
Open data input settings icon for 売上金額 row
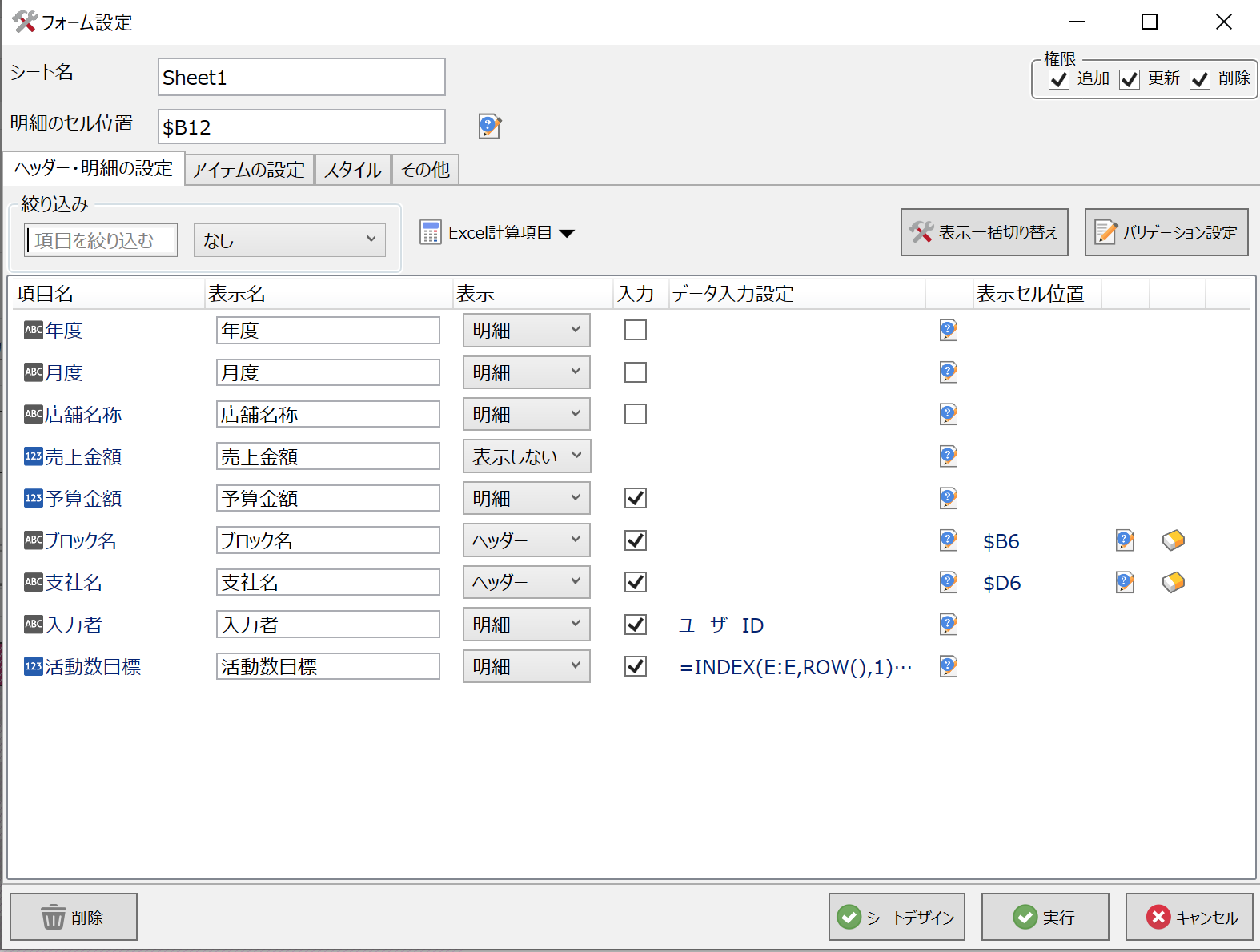[949, 456]
